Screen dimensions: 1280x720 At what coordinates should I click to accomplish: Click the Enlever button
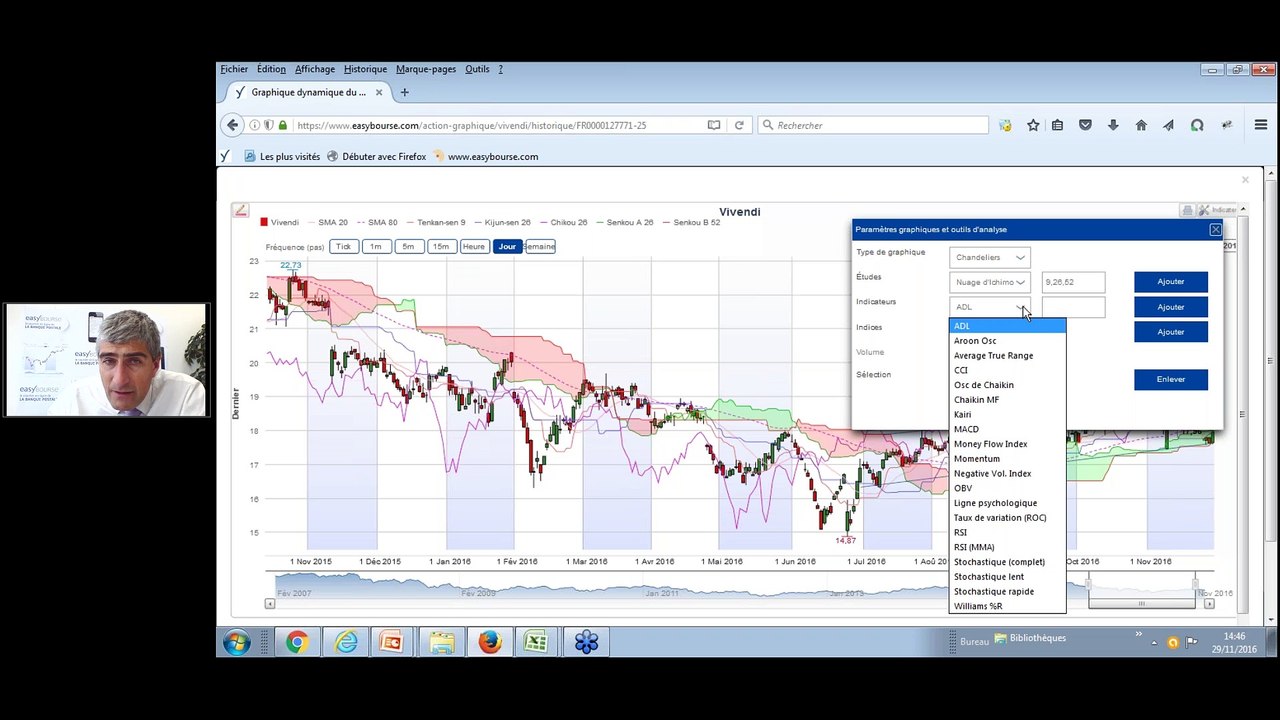point(1171,380)
